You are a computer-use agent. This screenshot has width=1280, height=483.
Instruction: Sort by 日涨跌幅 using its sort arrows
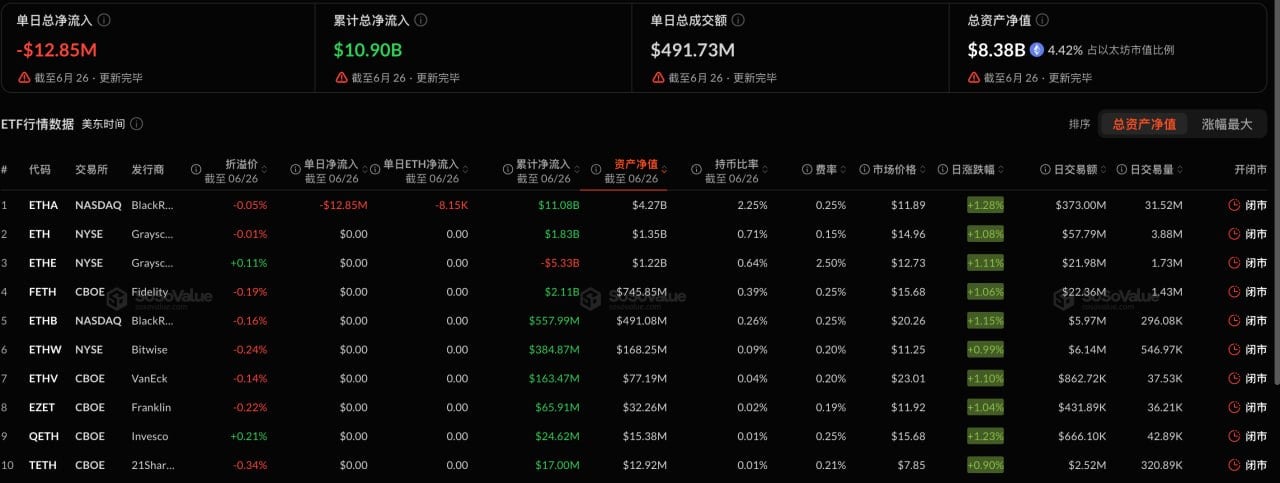point(1002,170)
